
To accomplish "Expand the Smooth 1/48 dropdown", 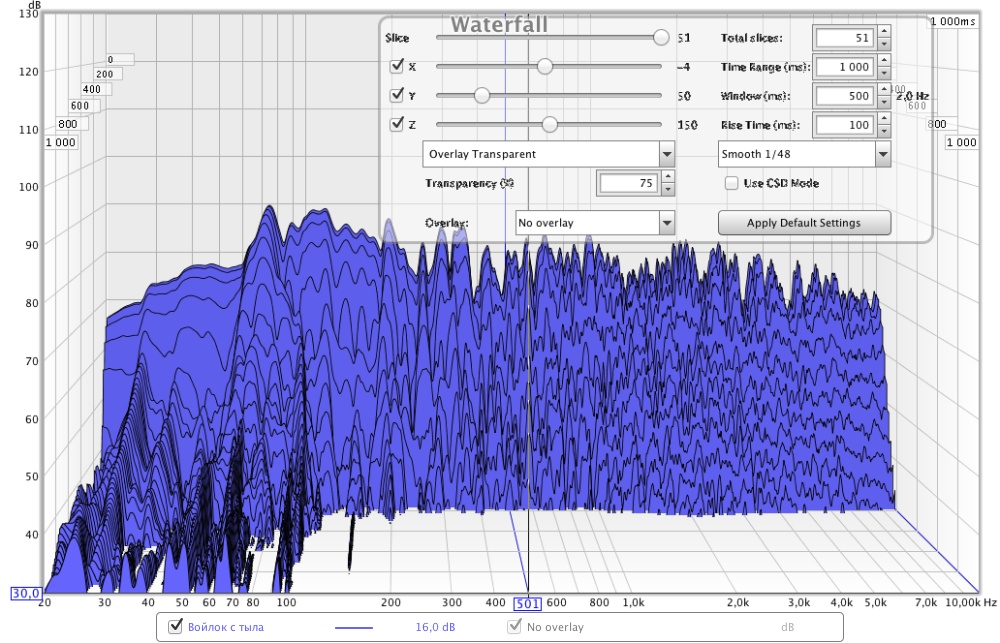I will 804,155.
